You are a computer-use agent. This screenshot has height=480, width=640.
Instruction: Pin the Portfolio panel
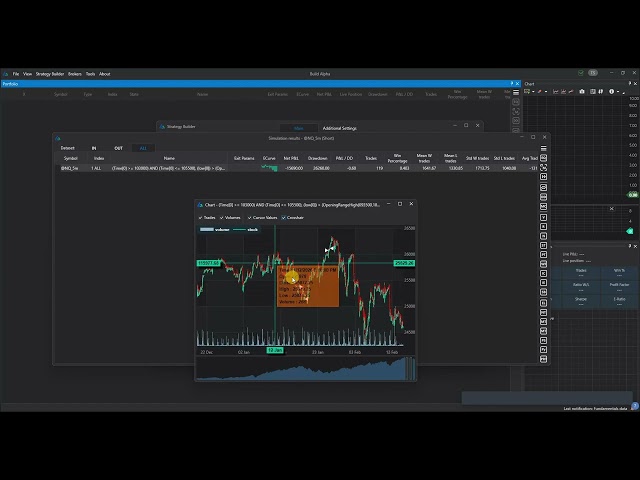pyautogui.click(x=512, y=84)
